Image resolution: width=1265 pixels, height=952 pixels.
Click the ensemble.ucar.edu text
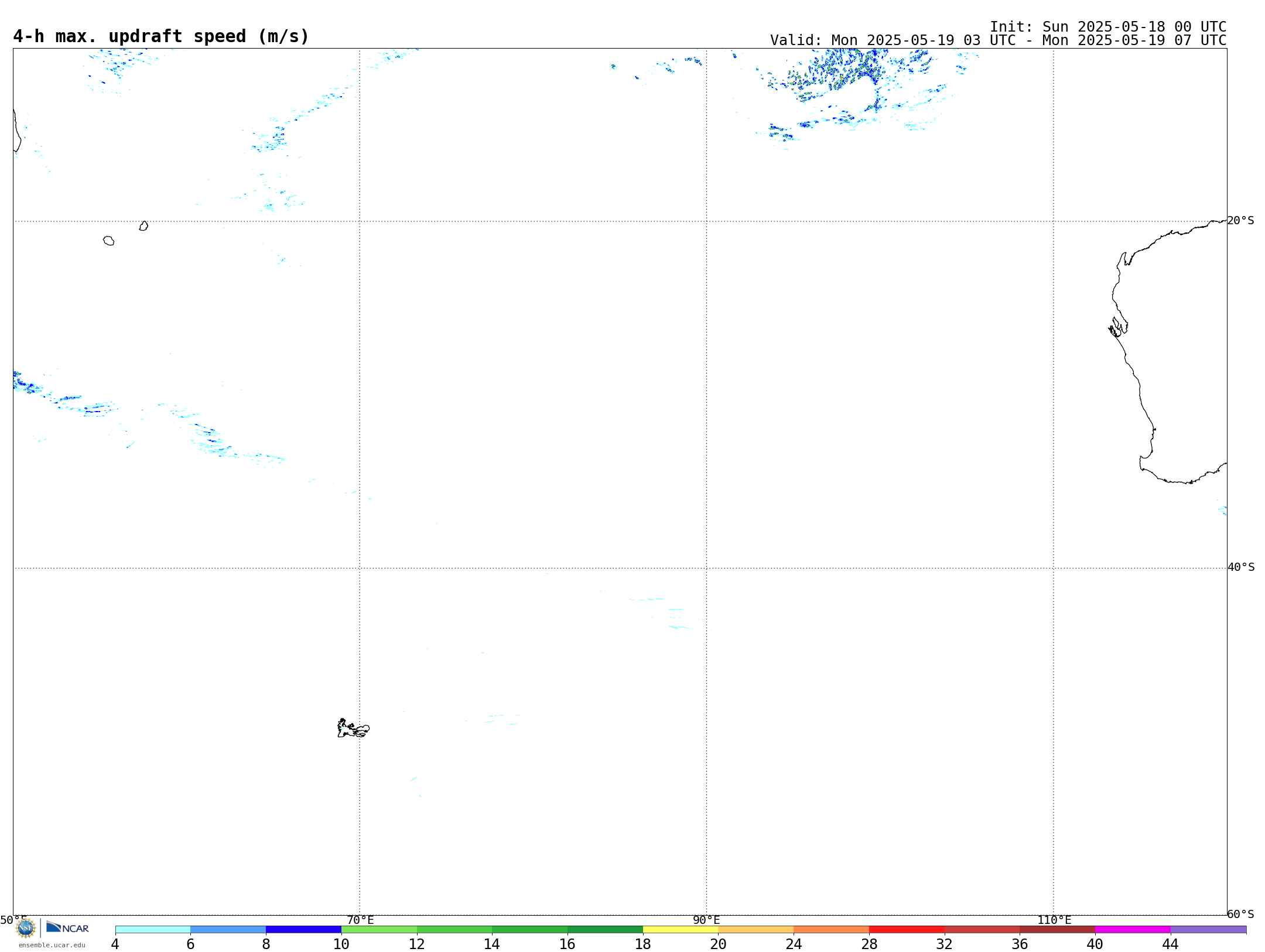[x=52, y=945]
